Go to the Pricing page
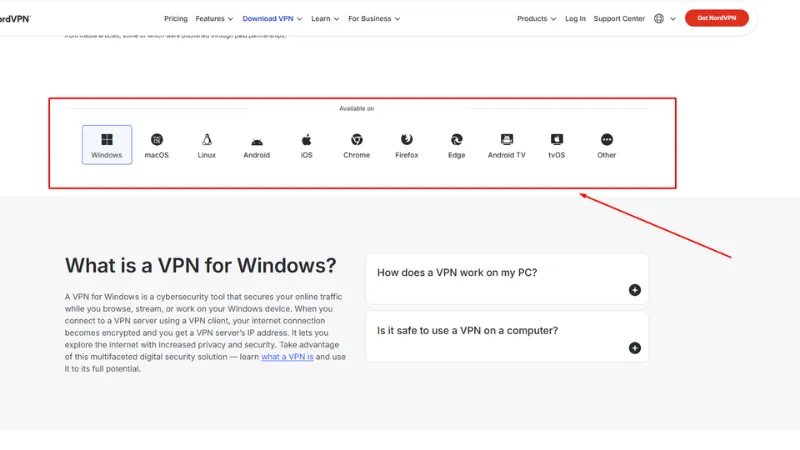This screenshot has width=800, height=450. [176, 18]
